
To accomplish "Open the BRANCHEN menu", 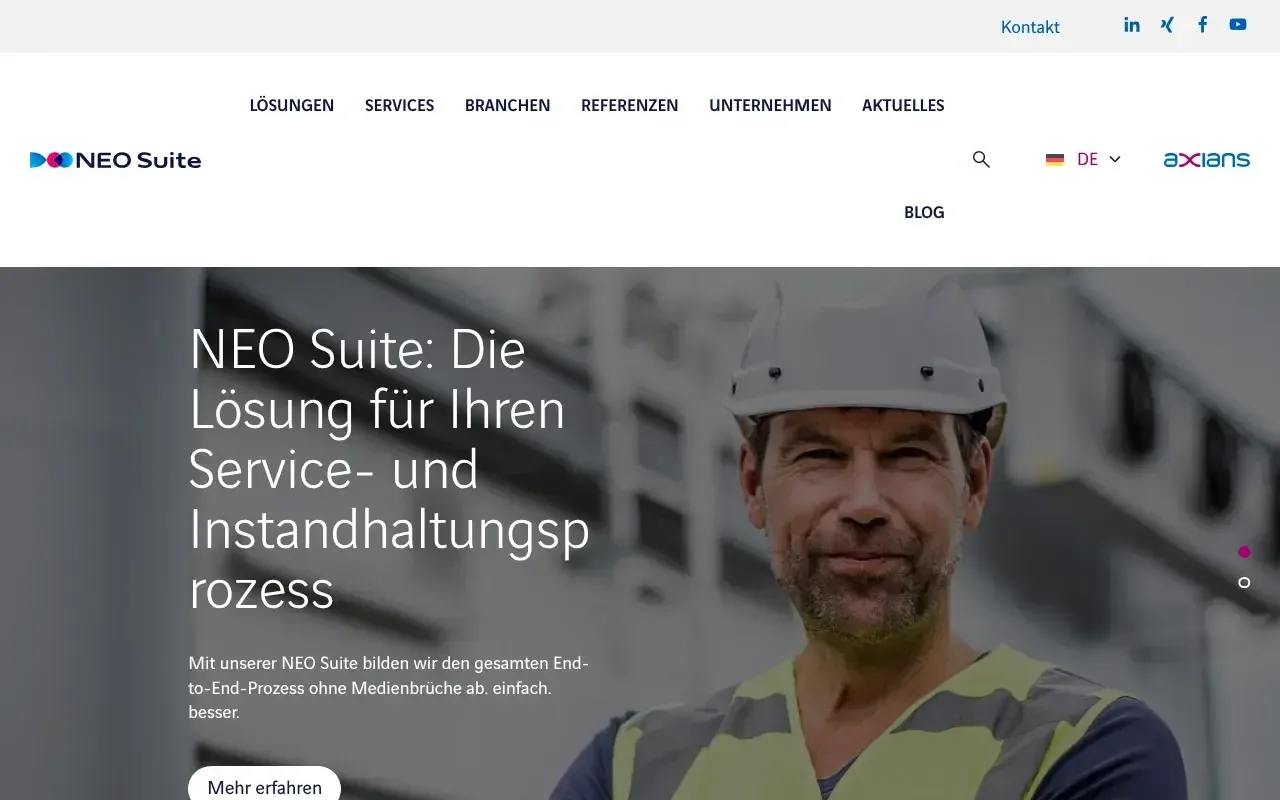I will click(x=507, y=105).
